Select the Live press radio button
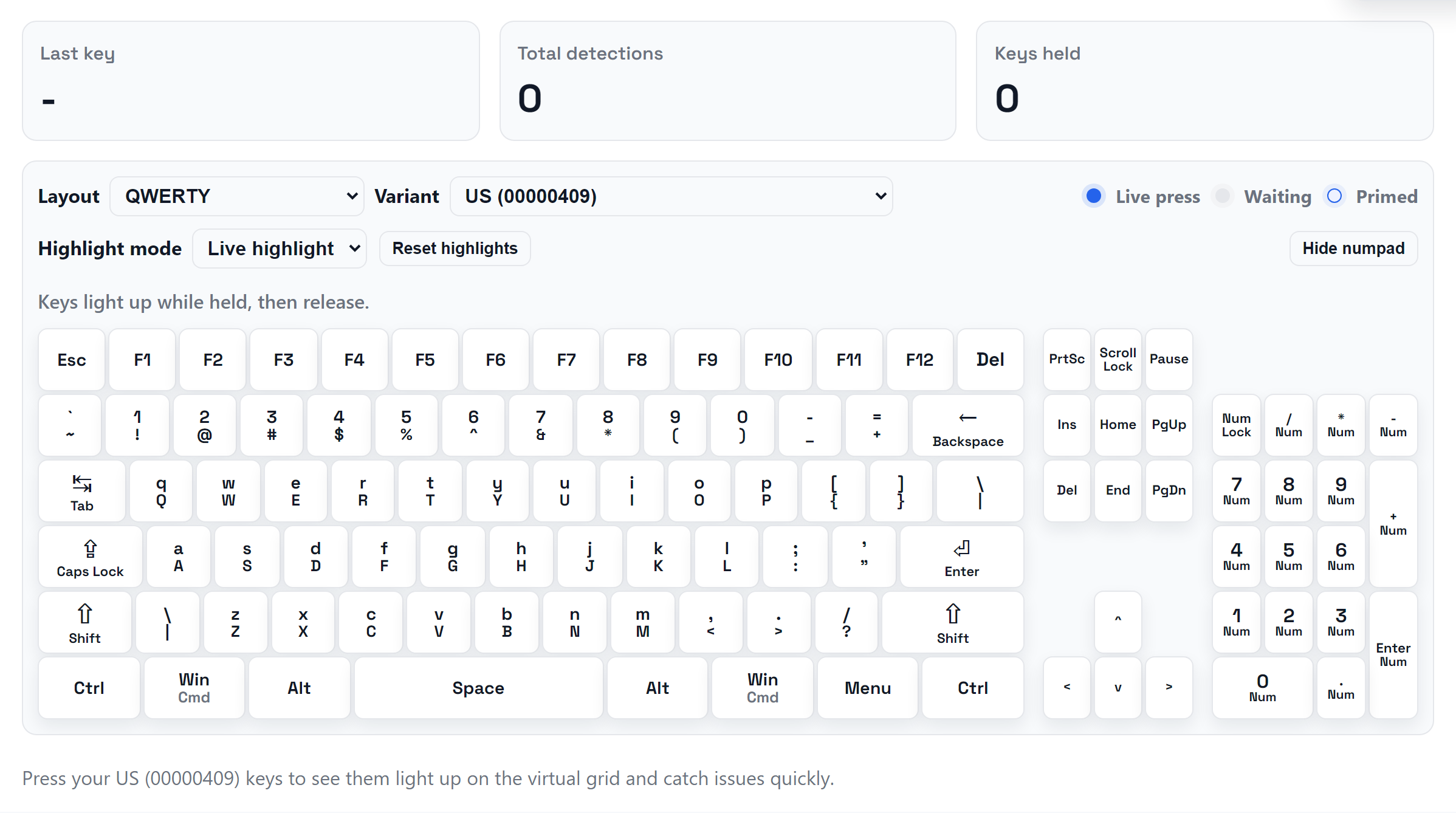Image resolution: width=1456 pixels, height=813 pixels. tap(1093, 196)
